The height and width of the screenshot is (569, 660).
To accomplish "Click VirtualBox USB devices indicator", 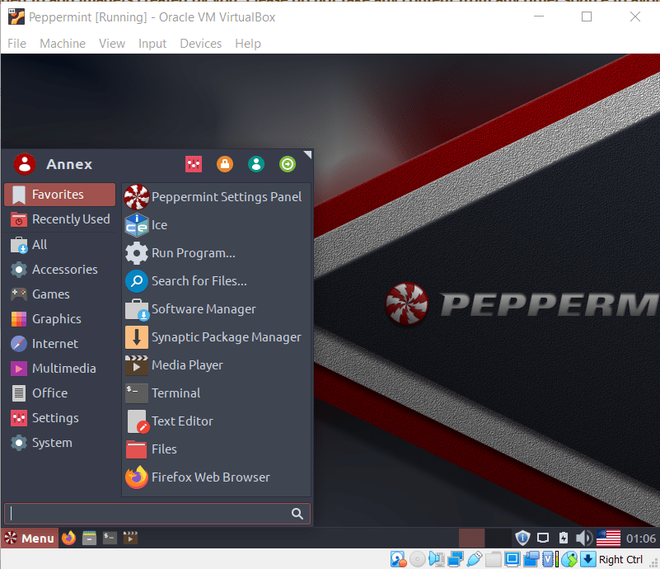I will (474, 559).
